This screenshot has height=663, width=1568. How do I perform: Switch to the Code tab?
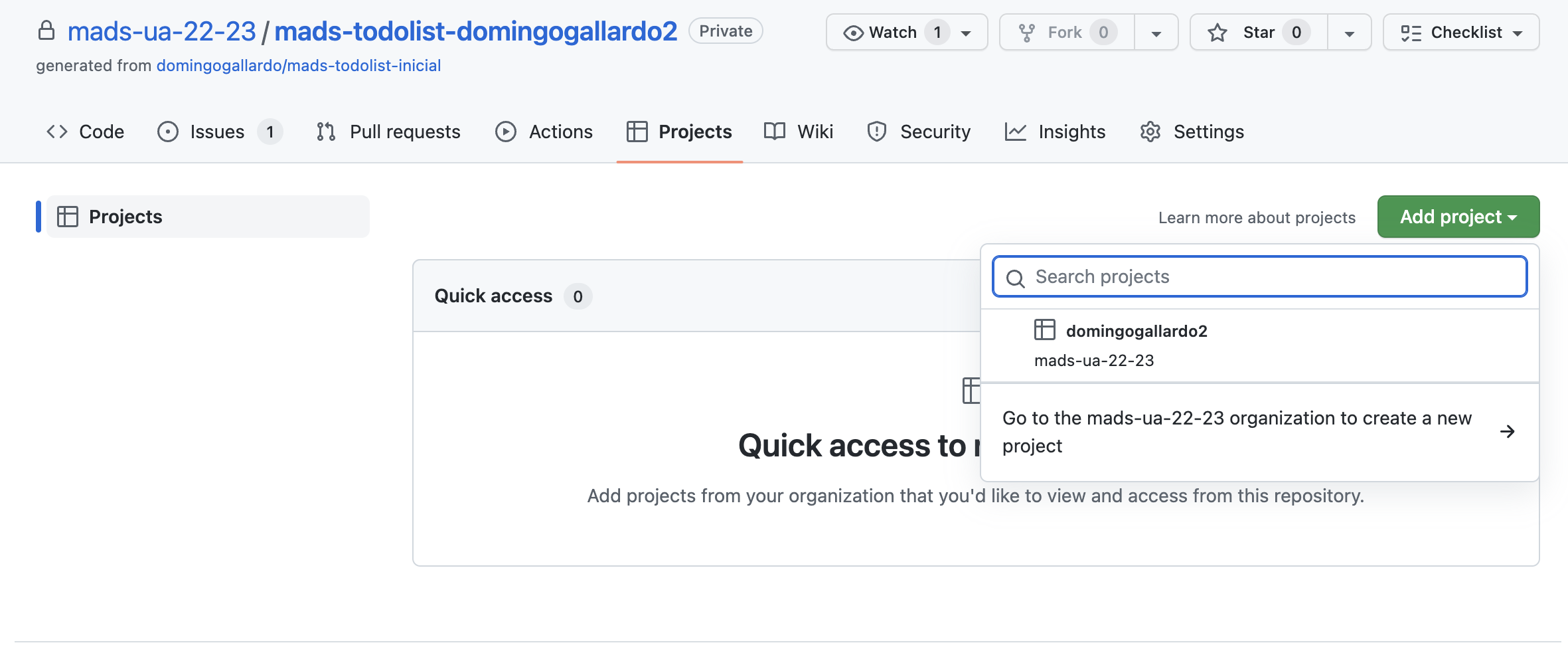point(85,132)
